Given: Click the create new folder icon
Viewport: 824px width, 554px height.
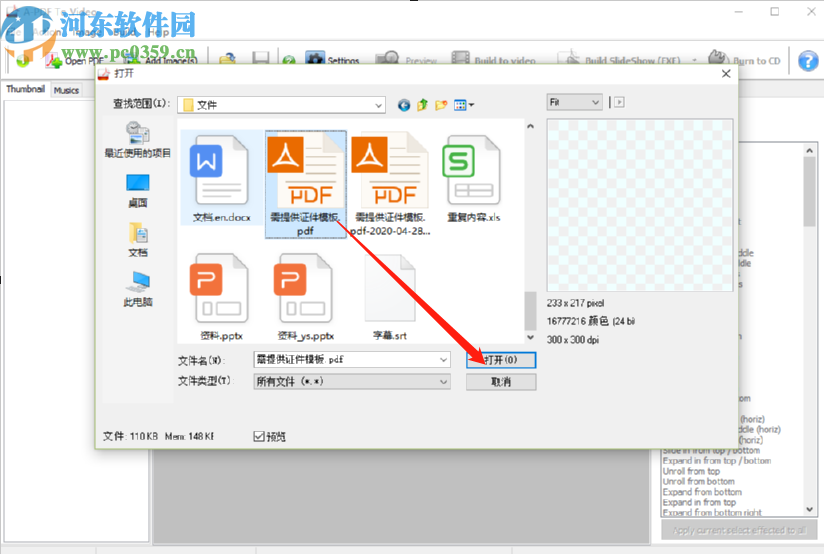Looking at the screenshot, I should tap(441, 105).
